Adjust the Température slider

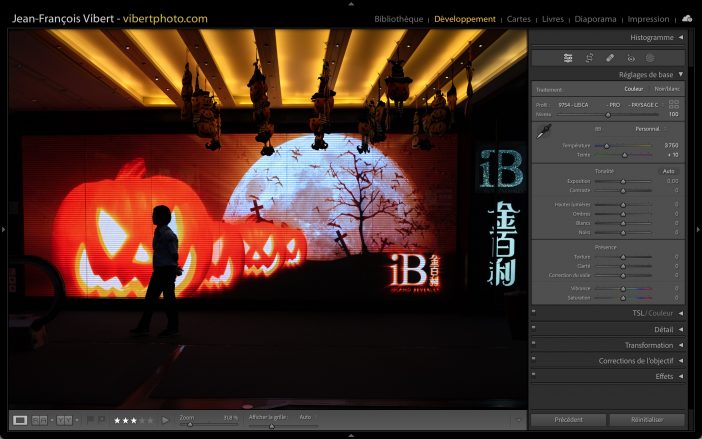coord(606,146)
